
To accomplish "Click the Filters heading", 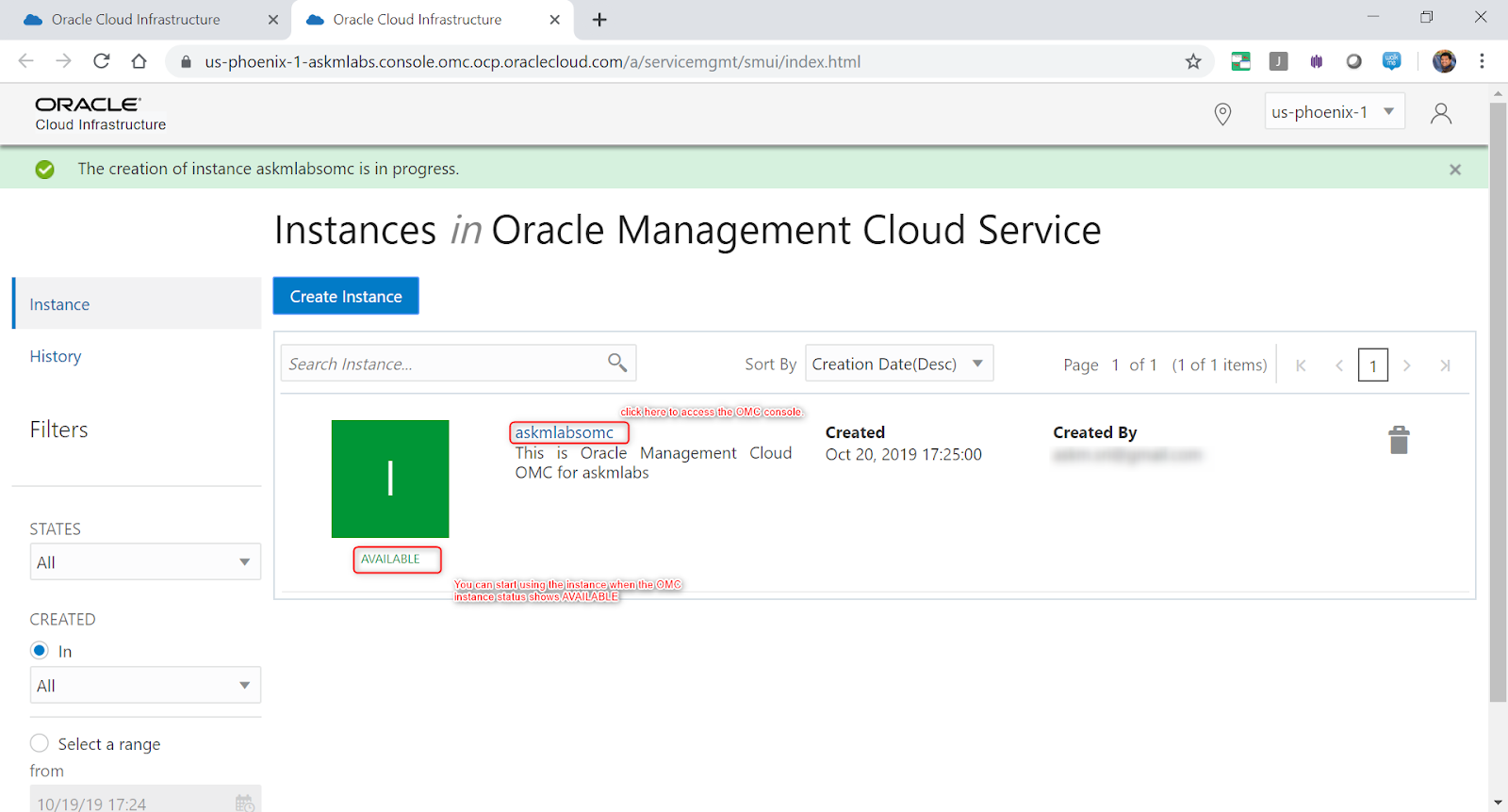I will pos(58,430).
